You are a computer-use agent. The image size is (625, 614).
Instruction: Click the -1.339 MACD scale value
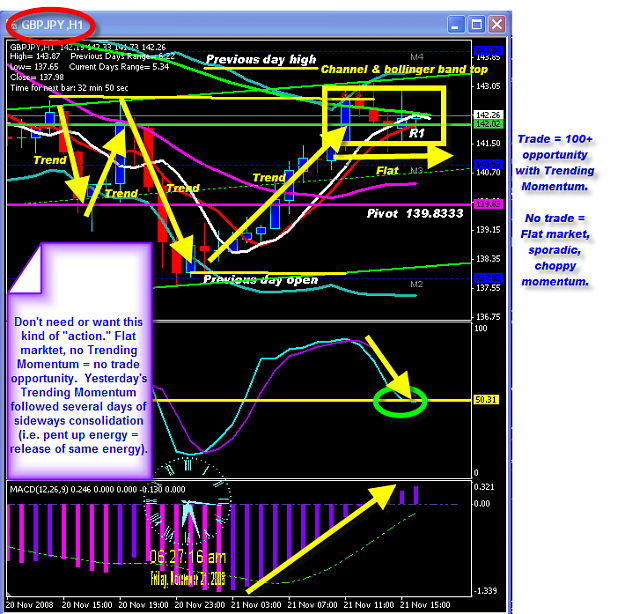tap(485, 590)
